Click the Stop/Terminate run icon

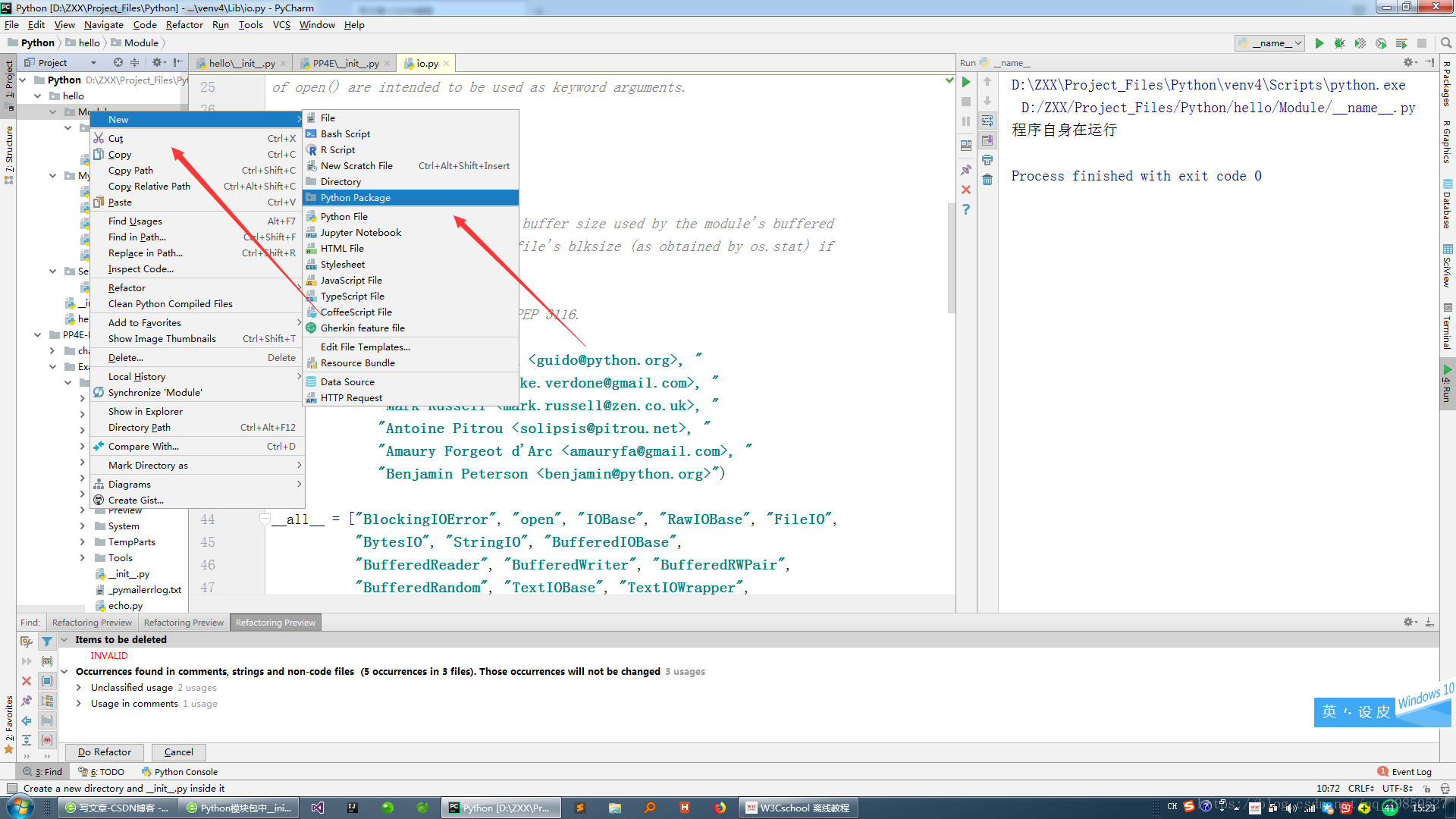[x=966, y=103]
